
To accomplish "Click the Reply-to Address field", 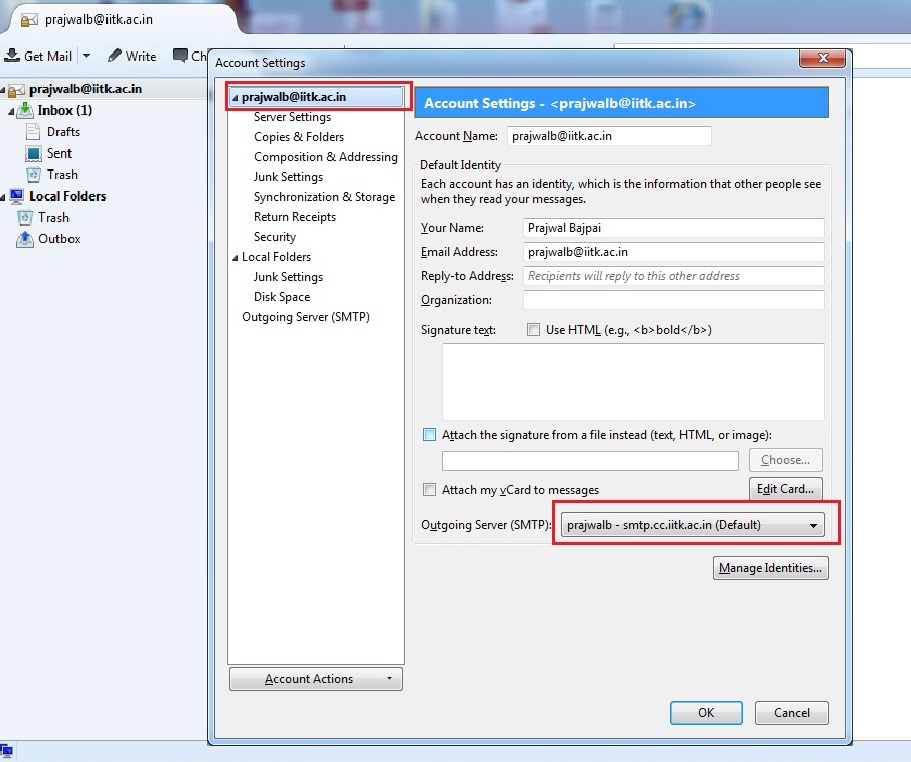I will (x=673, y=276).
